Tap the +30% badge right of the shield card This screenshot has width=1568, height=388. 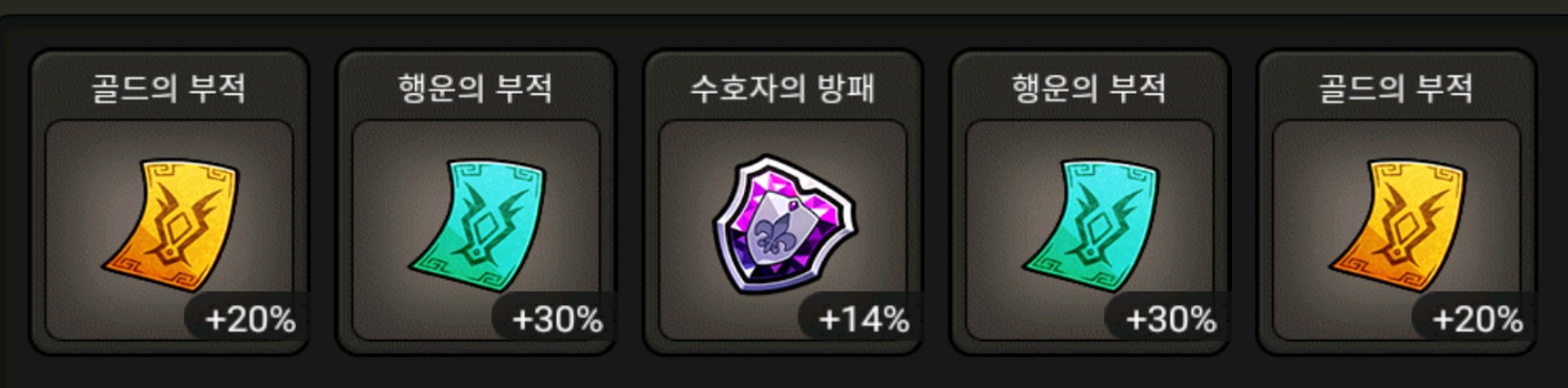[x=1170, y=318]
